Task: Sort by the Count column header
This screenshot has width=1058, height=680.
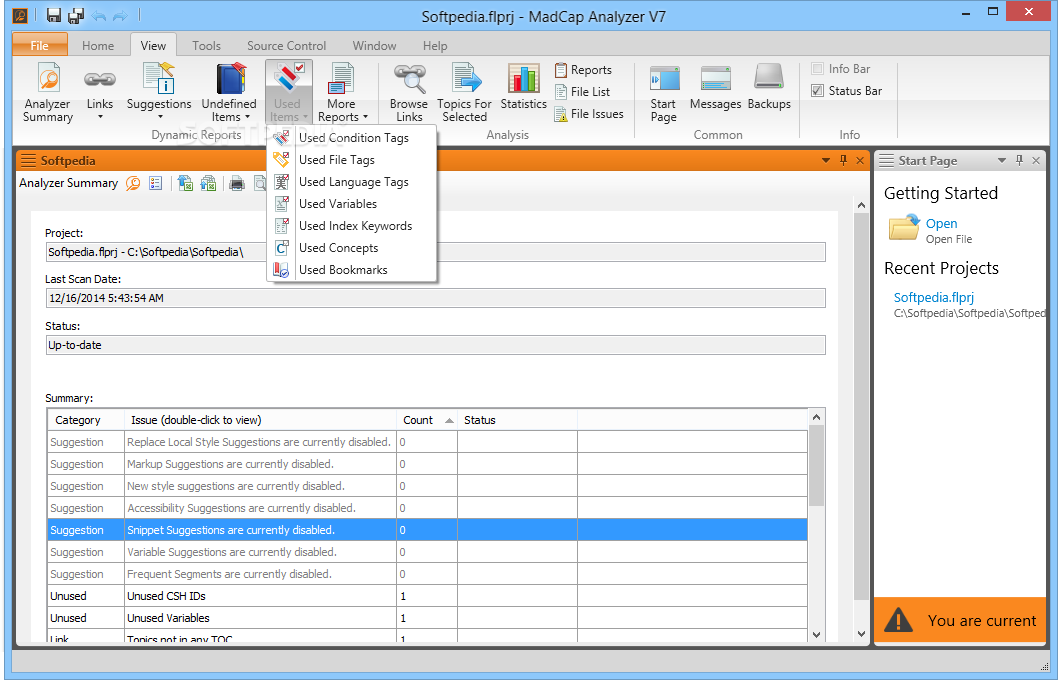Action: (x=427, y=420)
